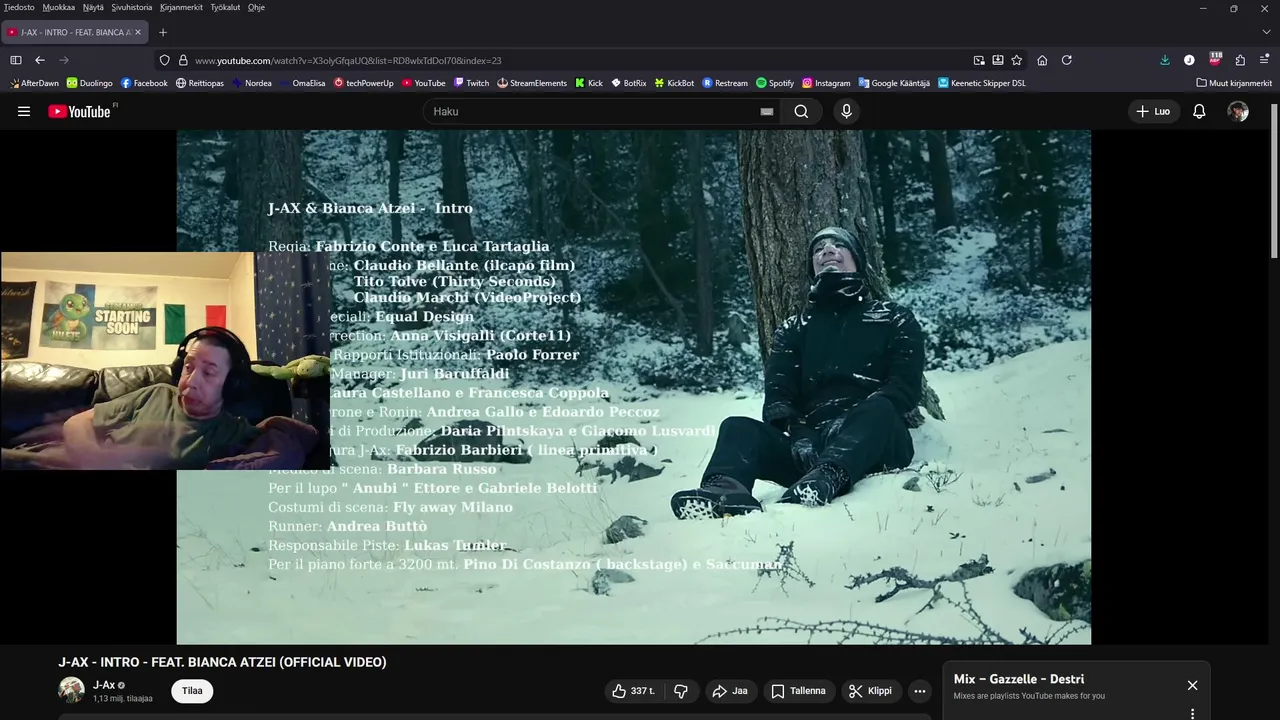Open Firefox extensions puzzle icon
Viewport: 1280px width, 720px height.
[x=1240, y=60]
